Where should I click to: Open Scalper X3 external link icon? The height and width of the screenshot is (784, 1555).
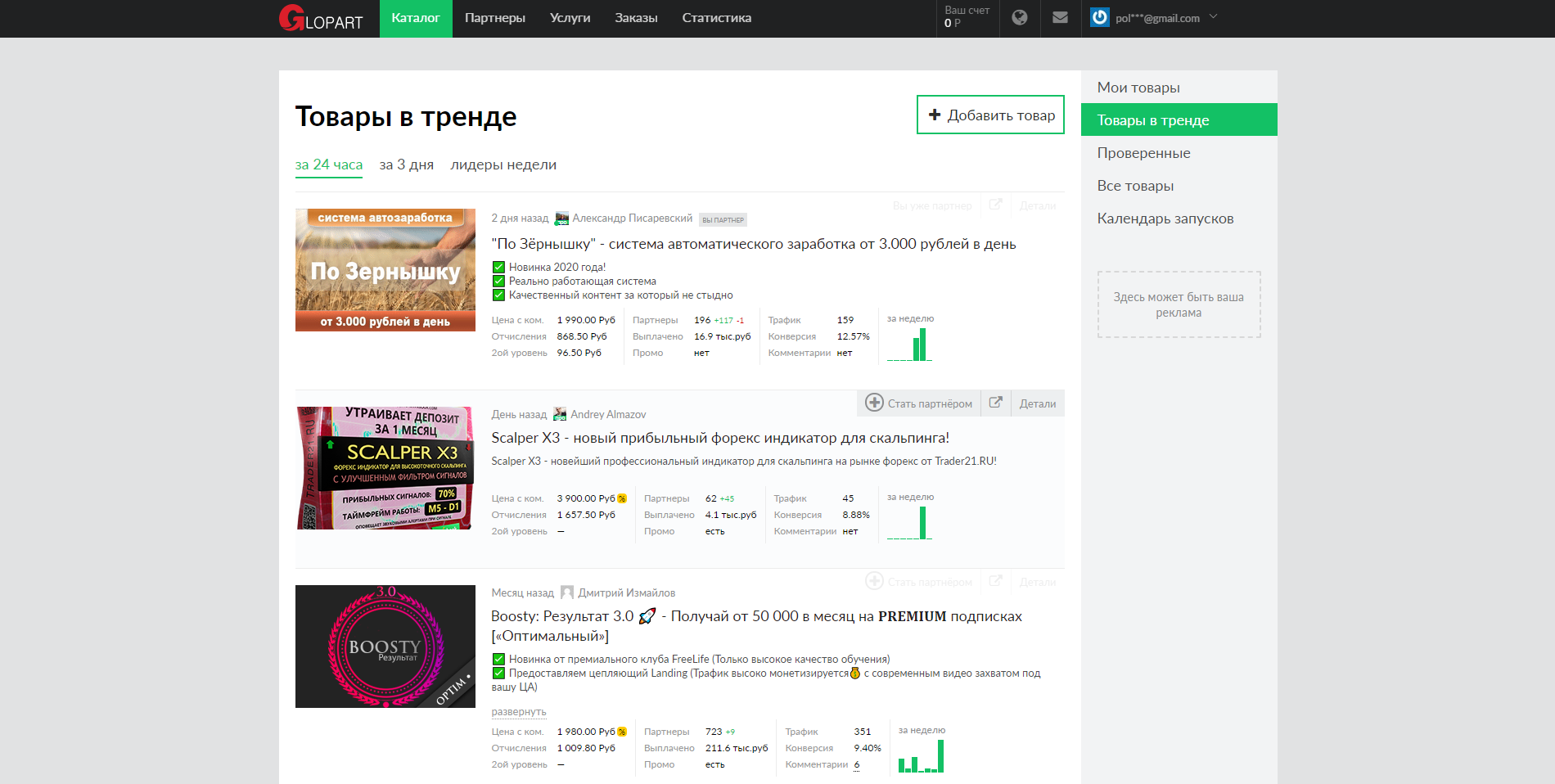pyautogui.click(x=996, y=403)
